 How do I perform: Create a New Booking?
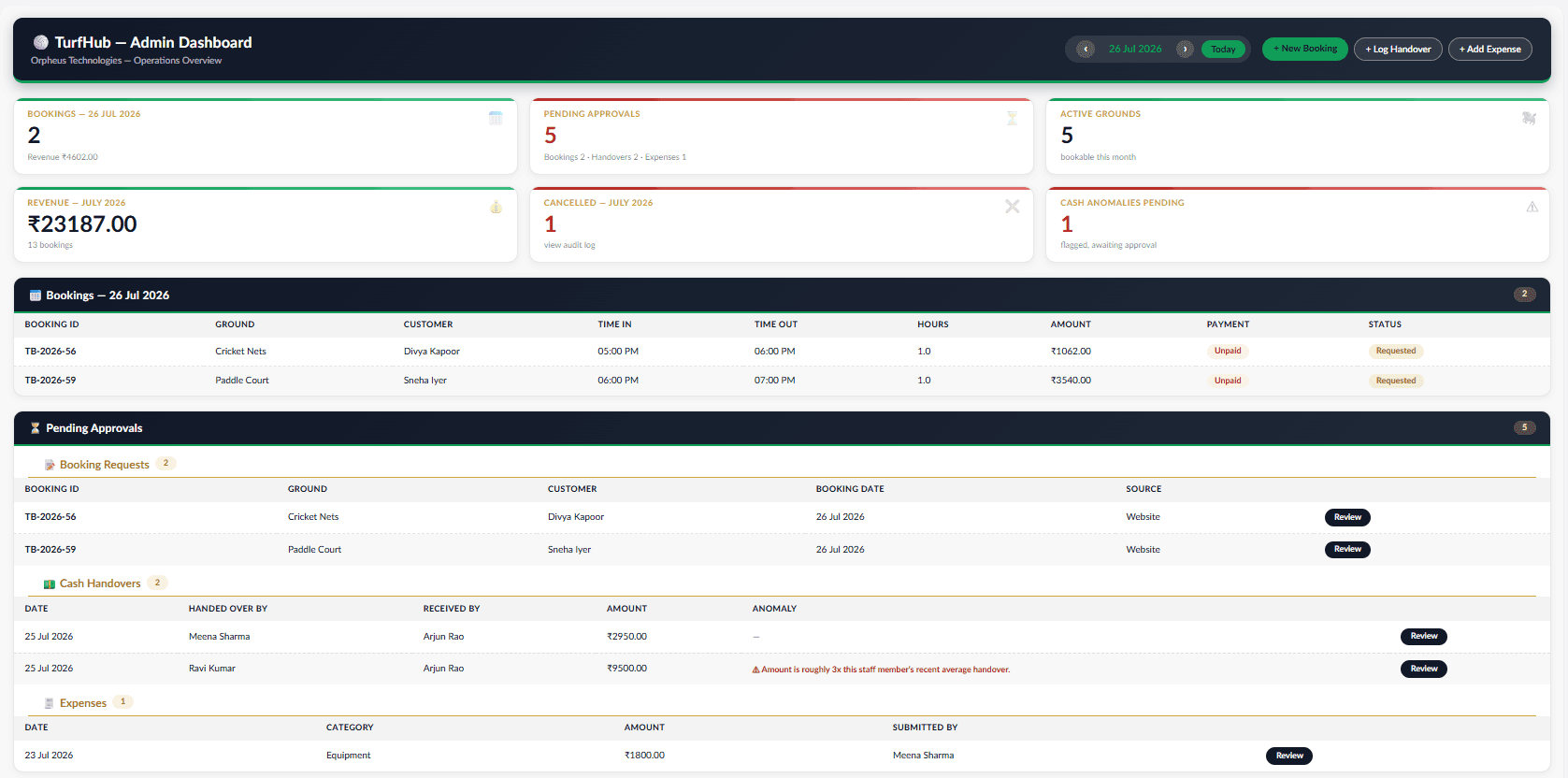pos(1305,49)
